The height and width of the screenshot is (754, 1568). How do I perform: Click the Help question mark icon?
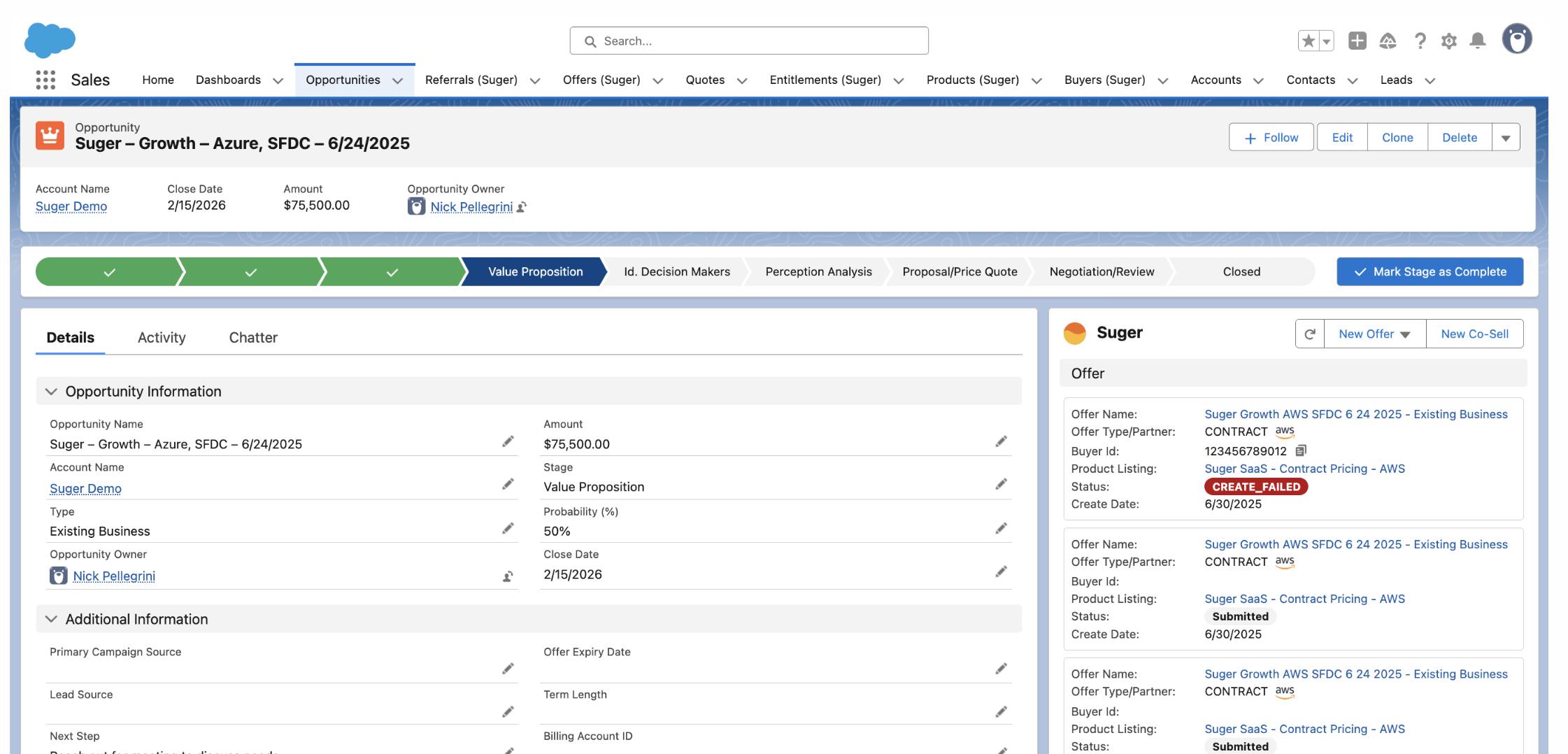[1420, 41]
